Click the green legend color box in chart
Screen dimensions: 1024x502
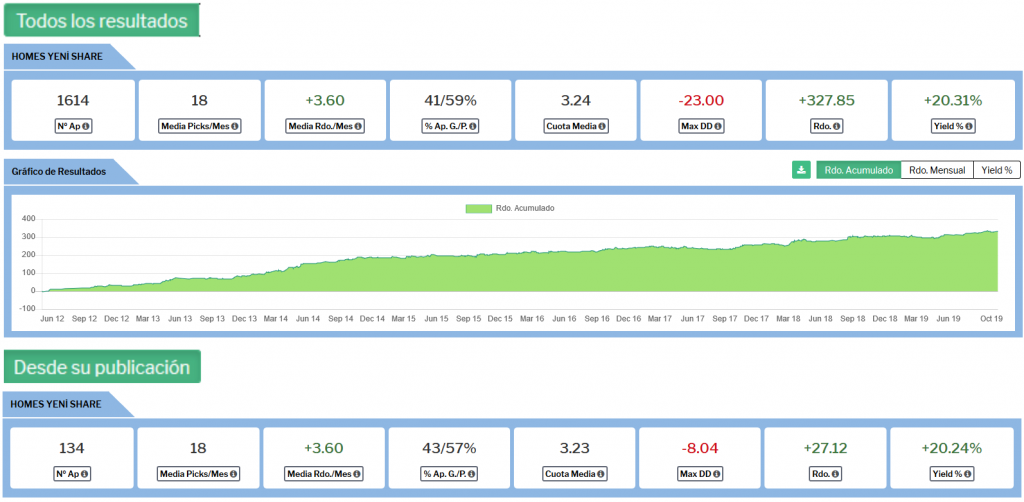tap(478, 208)
